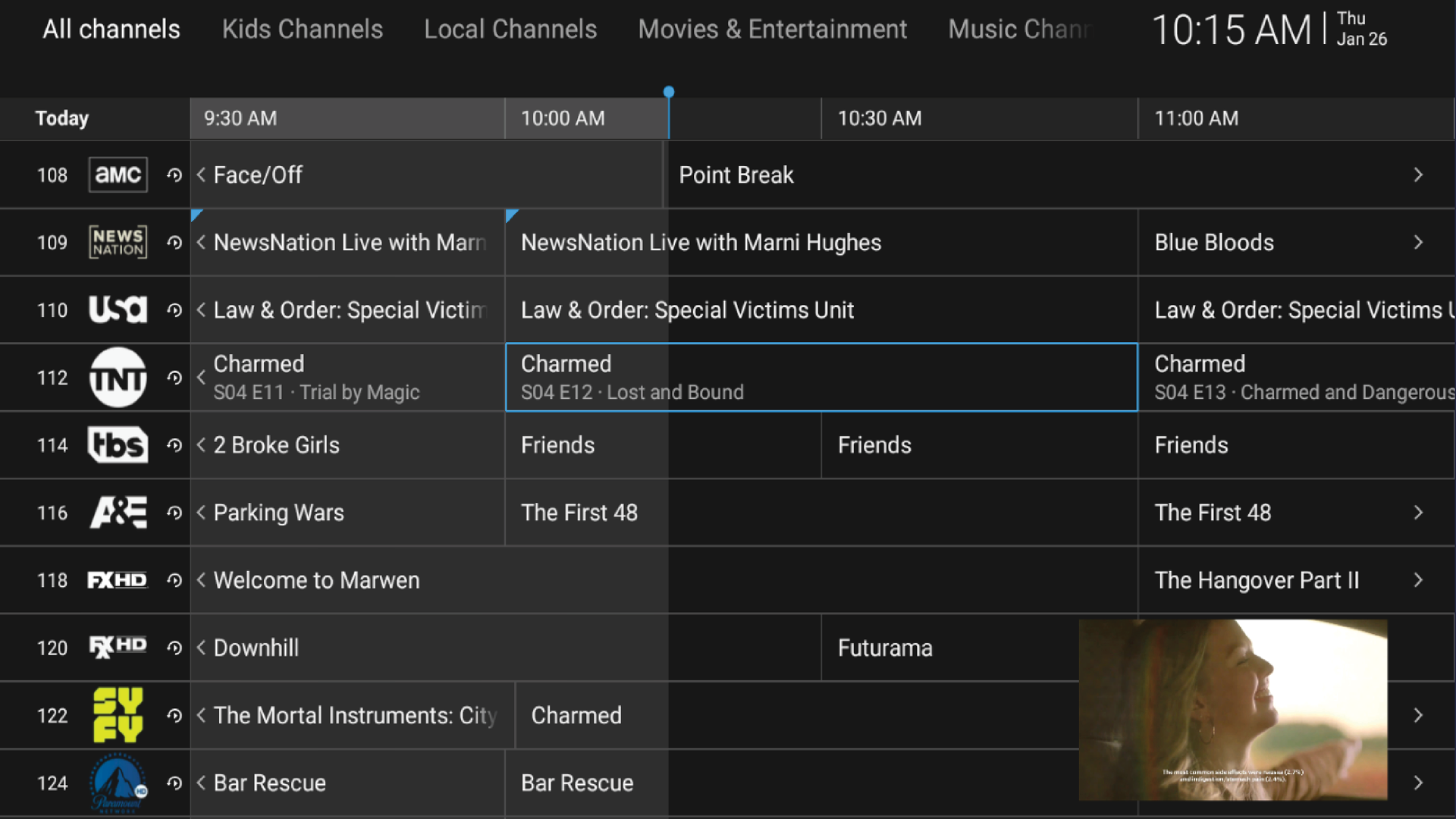Click the restart icon for channel 108
This screenshot has width=1456, height=819.
pyautogui.click(x=174, y=175)
